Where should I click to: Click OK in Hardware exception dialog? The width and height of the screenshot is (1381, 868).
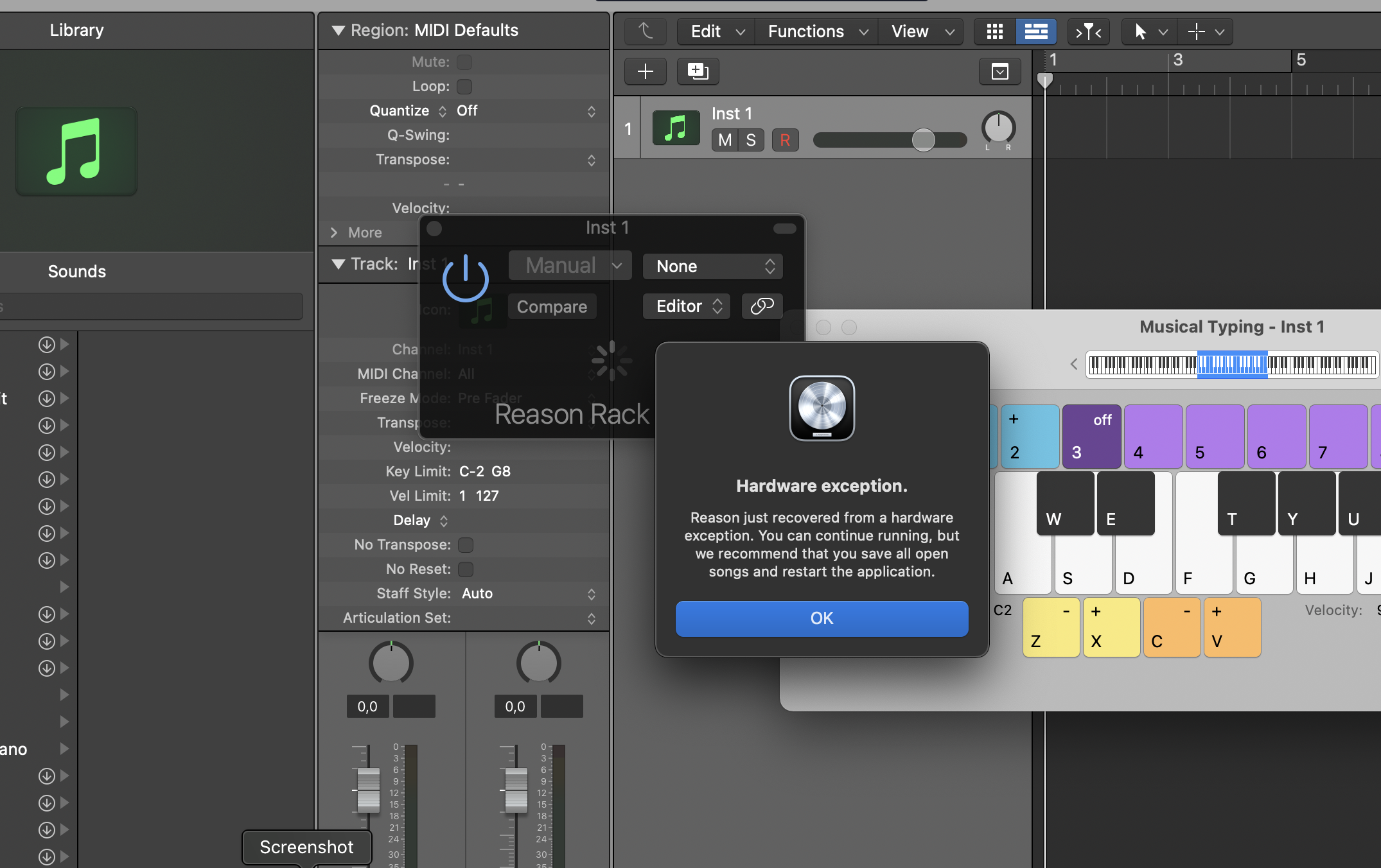(822, 618)
